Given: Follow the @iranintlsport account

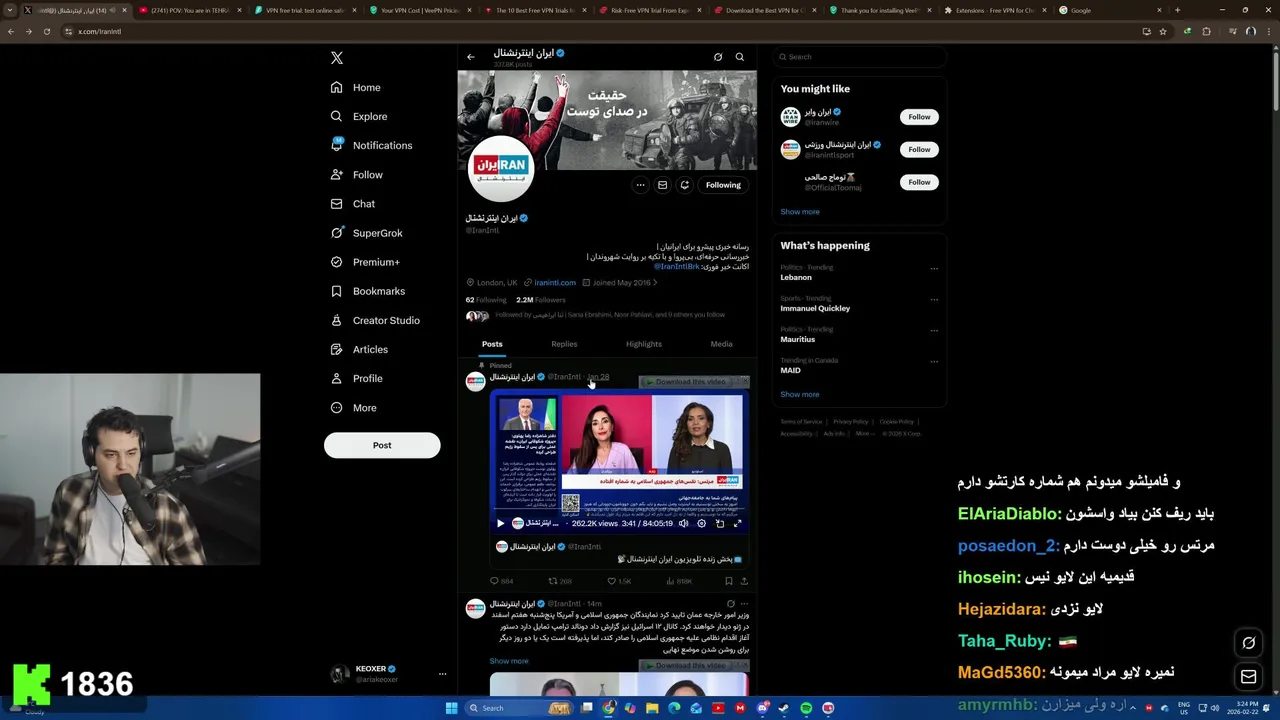Looking at the screenshot, I should click(x=919, y=149).
